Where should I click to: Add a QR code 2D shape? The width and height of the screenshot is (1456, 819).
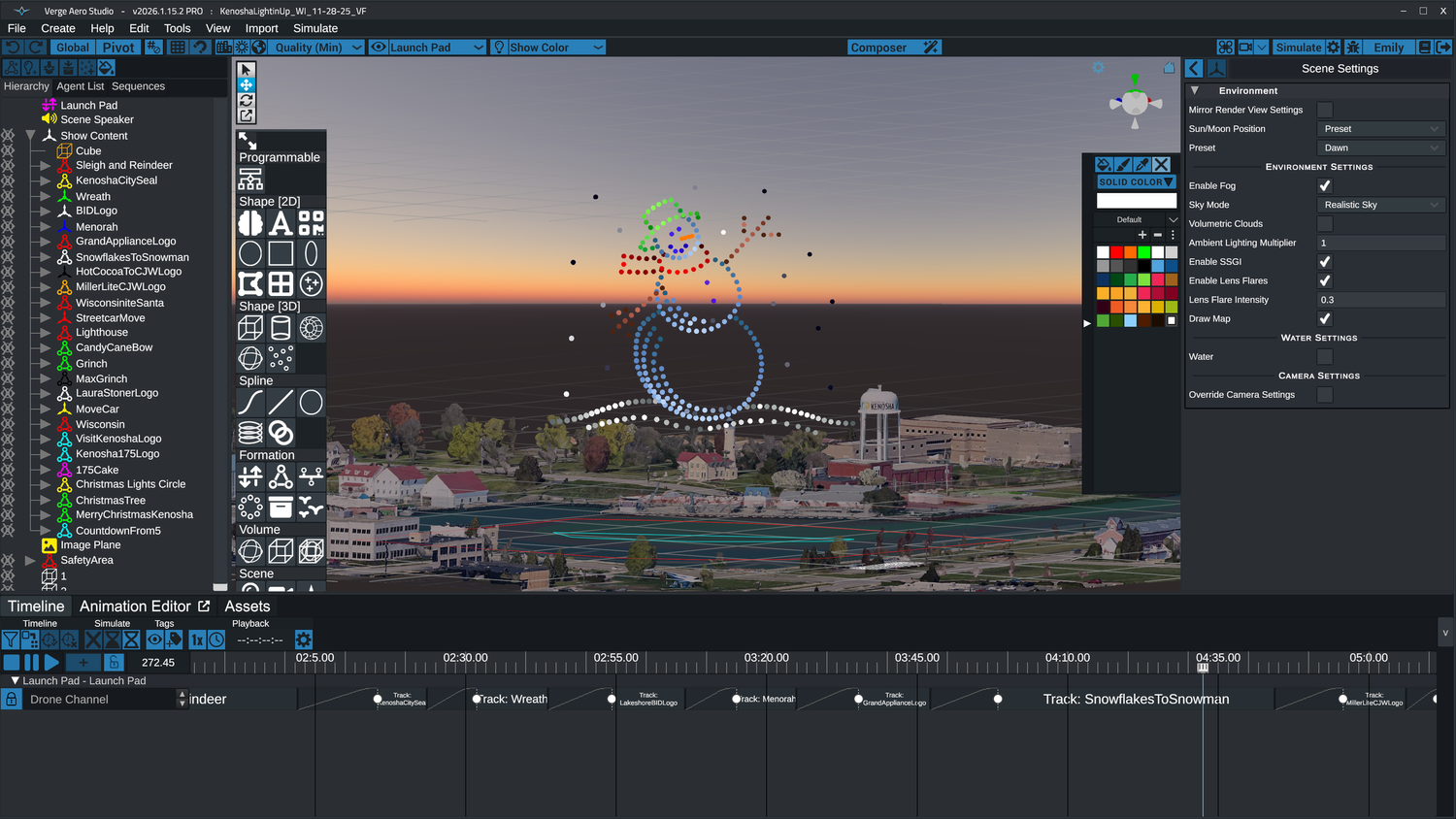pyautogui.click(x=311, y=223)
